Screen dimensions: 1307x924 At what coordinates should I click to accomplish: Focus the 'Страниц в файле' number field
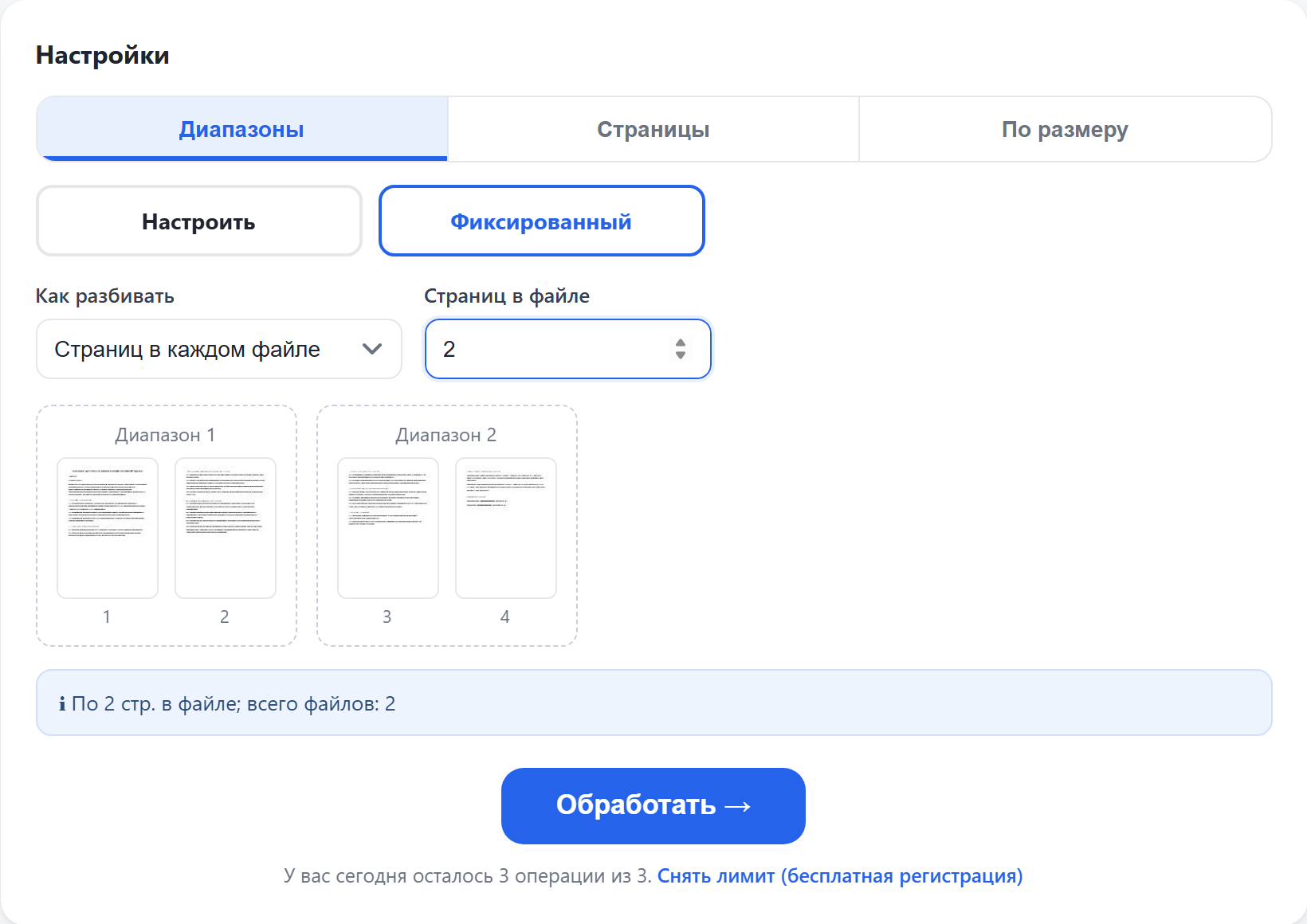coord(567,349)
